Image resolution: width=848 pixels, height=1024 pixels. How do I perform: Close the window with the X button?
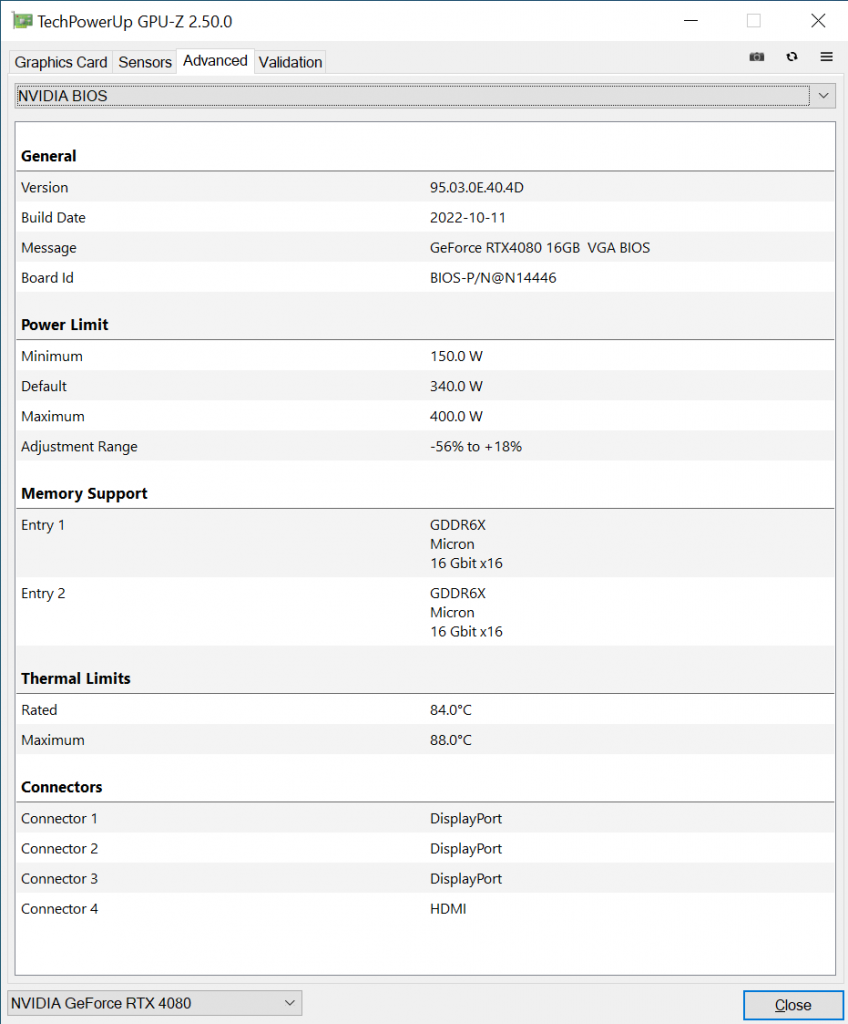pos(818,21)
